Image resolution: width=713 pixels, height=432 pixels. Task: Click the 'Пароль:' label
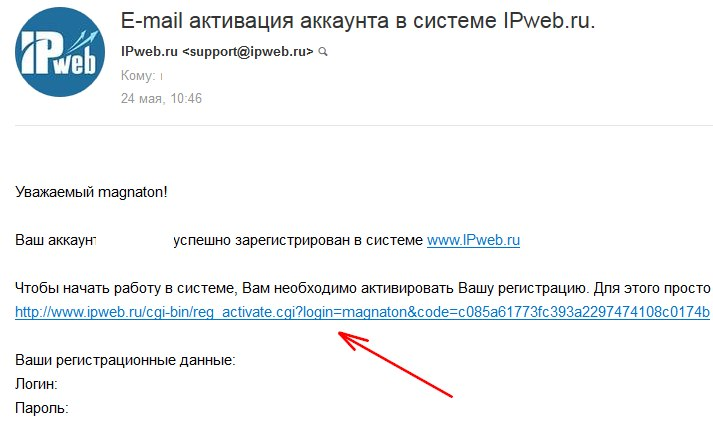(x=42, y=408)
